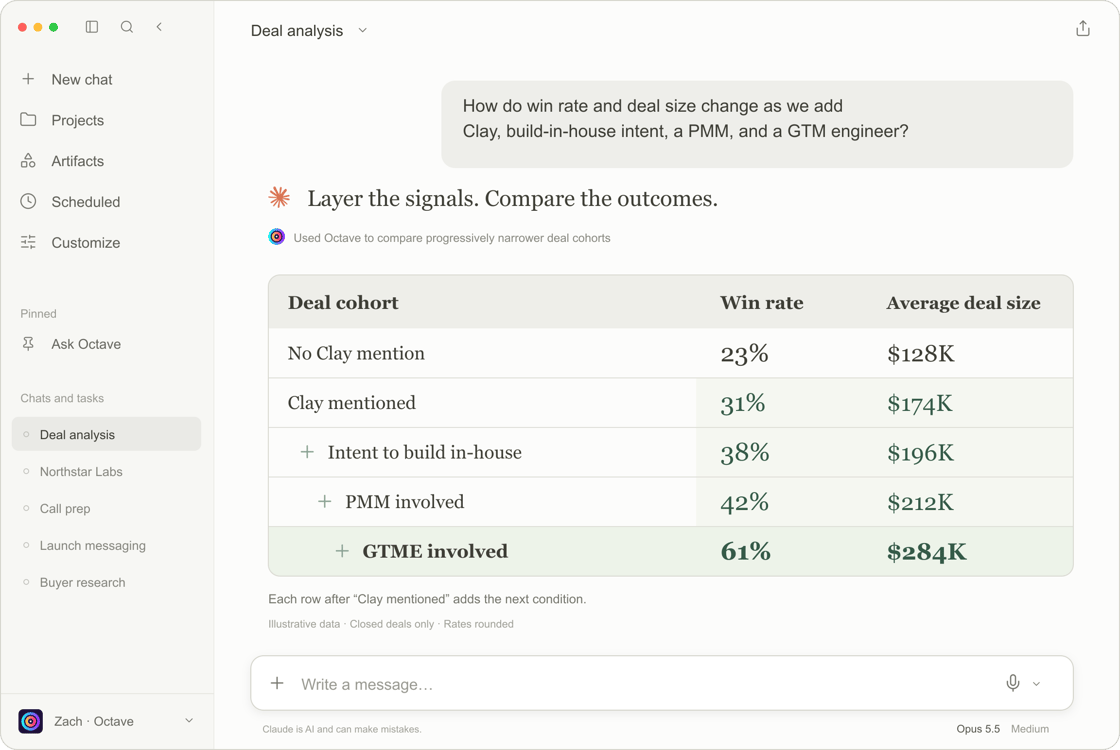Click the Average deal size column header

click(963, 302)
